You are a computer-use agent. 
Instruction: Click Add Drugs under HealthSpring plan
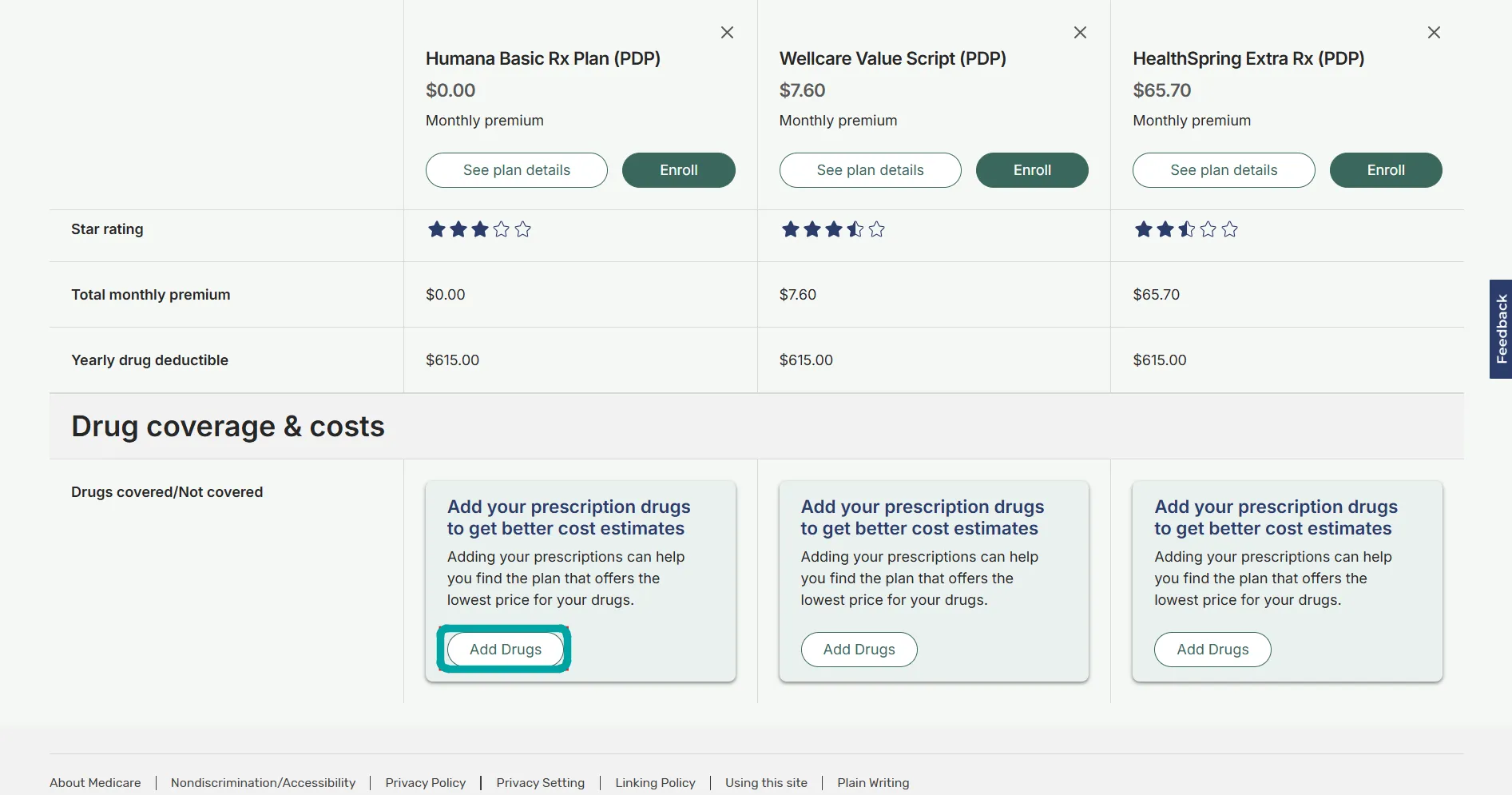[1212, 650]
